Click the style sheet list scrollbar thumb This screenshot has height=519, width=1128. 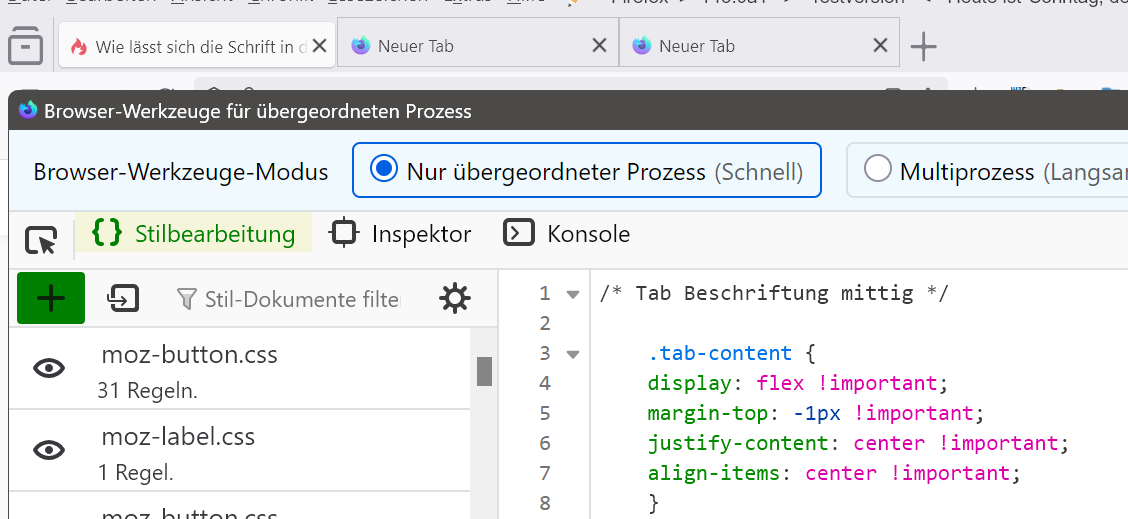[484, 371]
